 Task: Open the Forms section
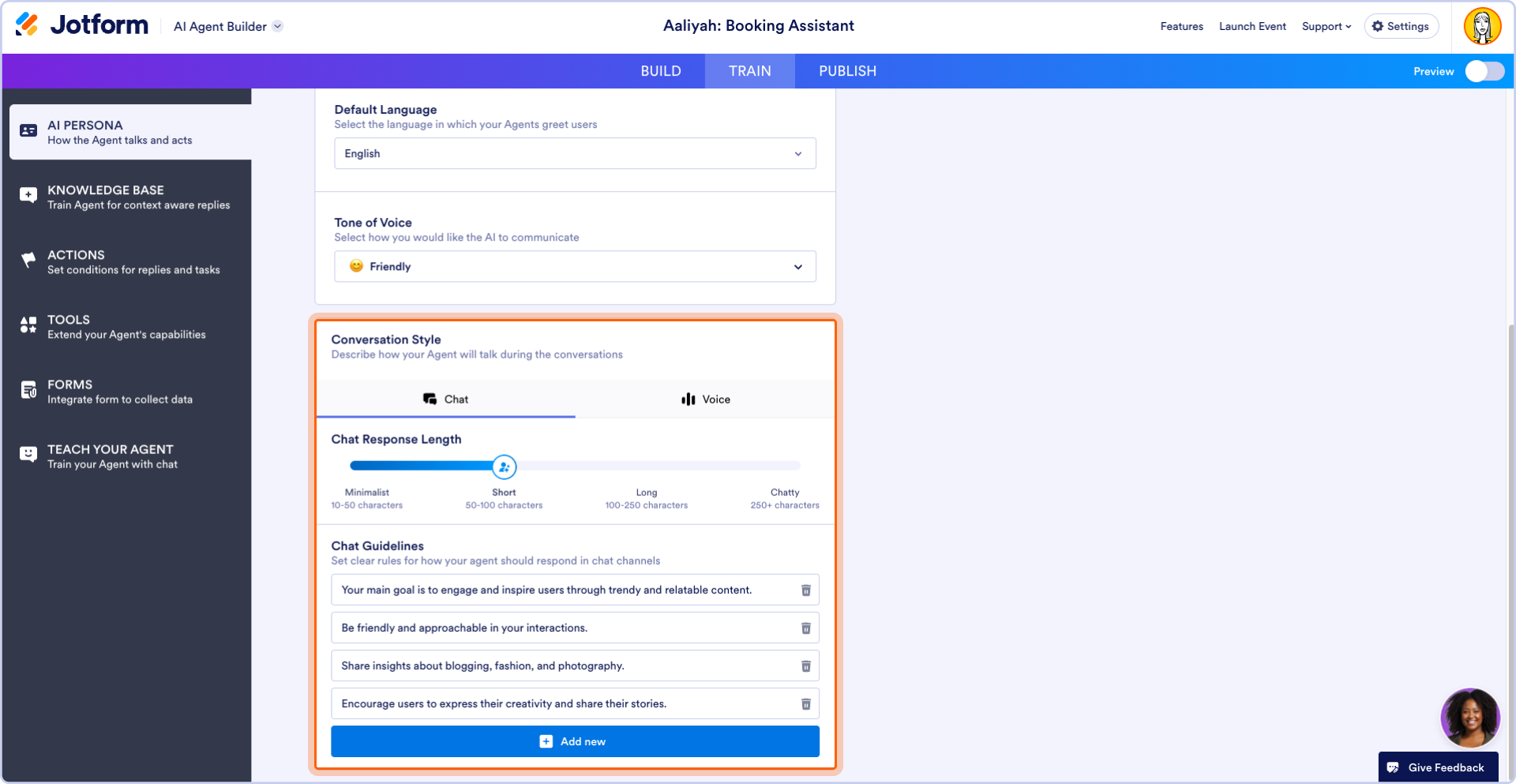click(x=131, y=392)
